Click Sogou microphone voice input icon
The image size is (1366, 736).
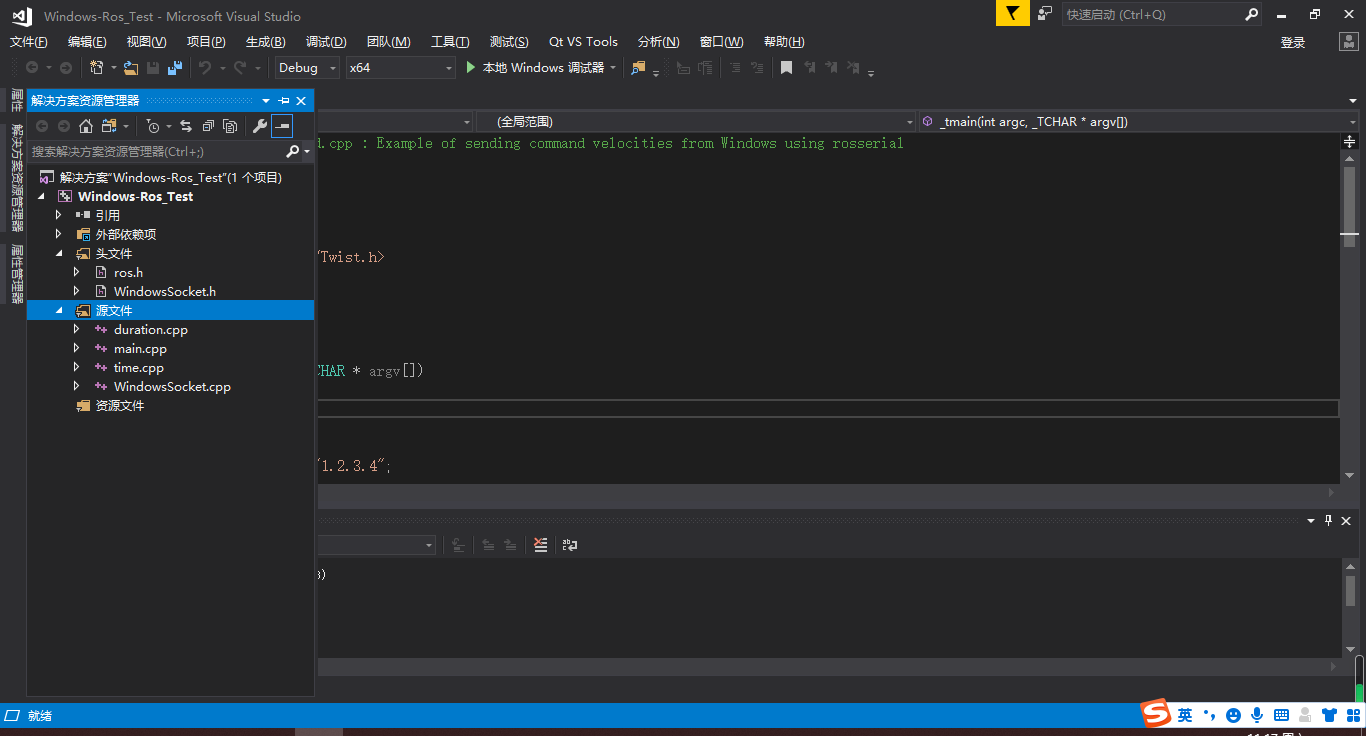pos(1257,715)
